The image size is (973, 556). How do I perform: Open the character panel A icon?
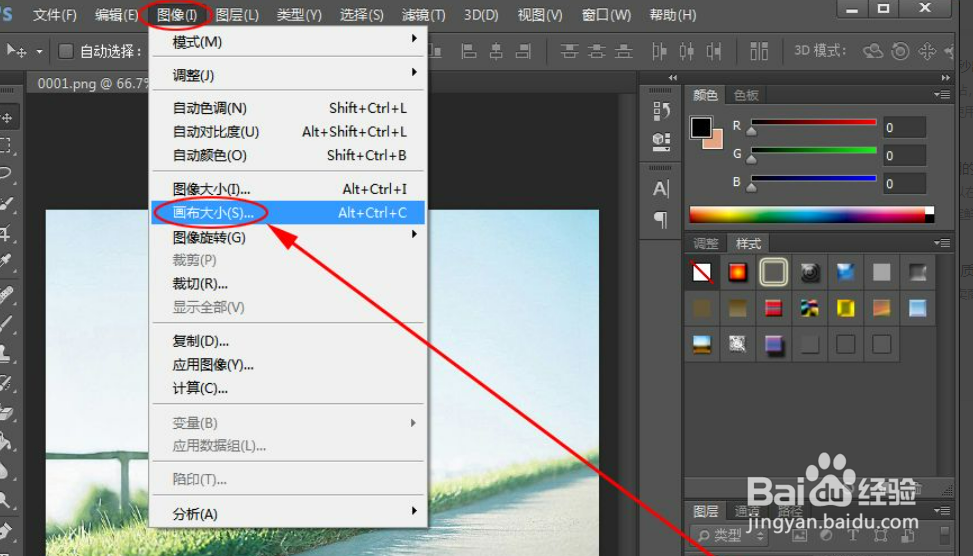[x=661, y=188]
